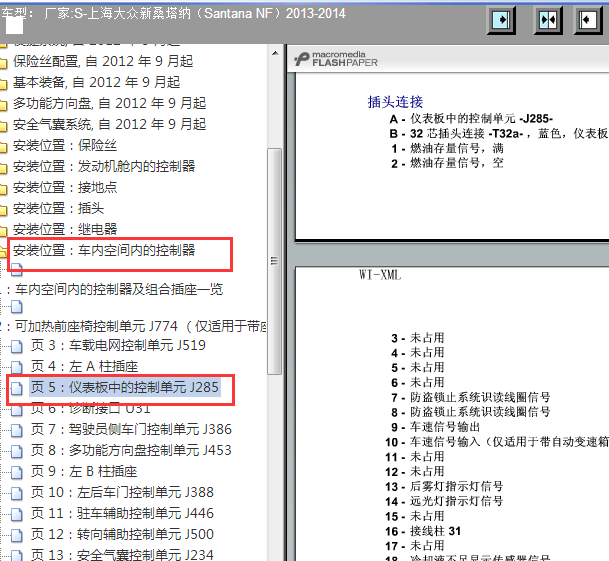The image size is (609, 561).
Task: Open 页 9：左 B 柱插座
Action: point(84,472)
